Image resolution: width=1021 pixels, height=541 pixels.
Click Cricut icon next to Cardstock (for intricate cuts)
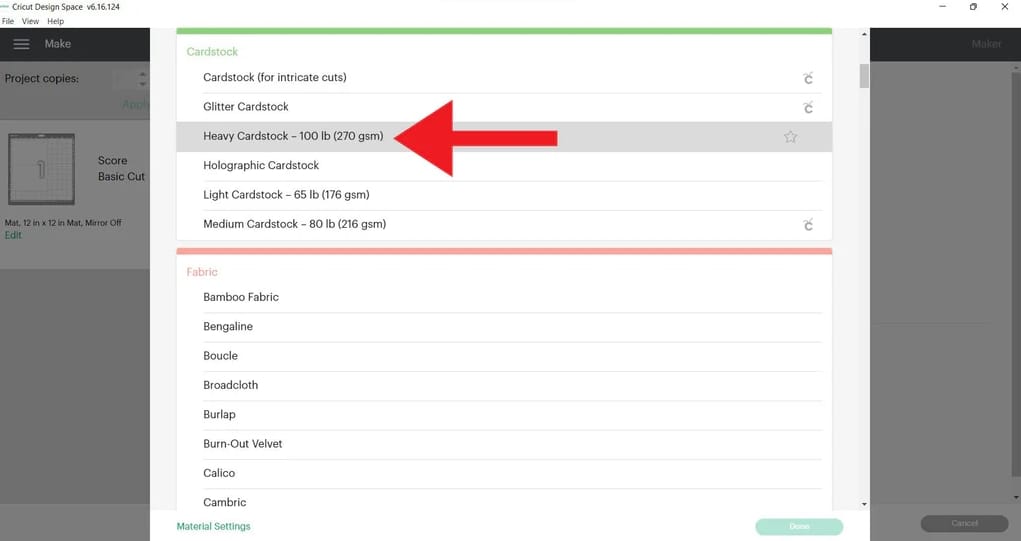pos(807,78)
